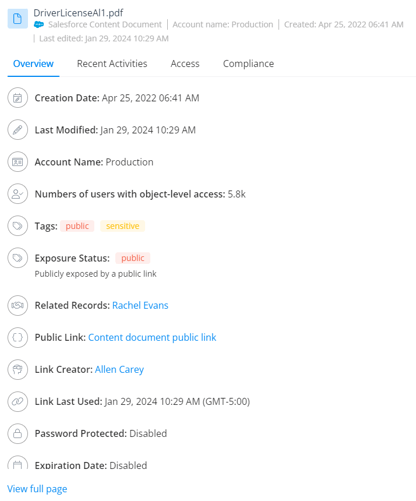Open the Access tab

185,64
